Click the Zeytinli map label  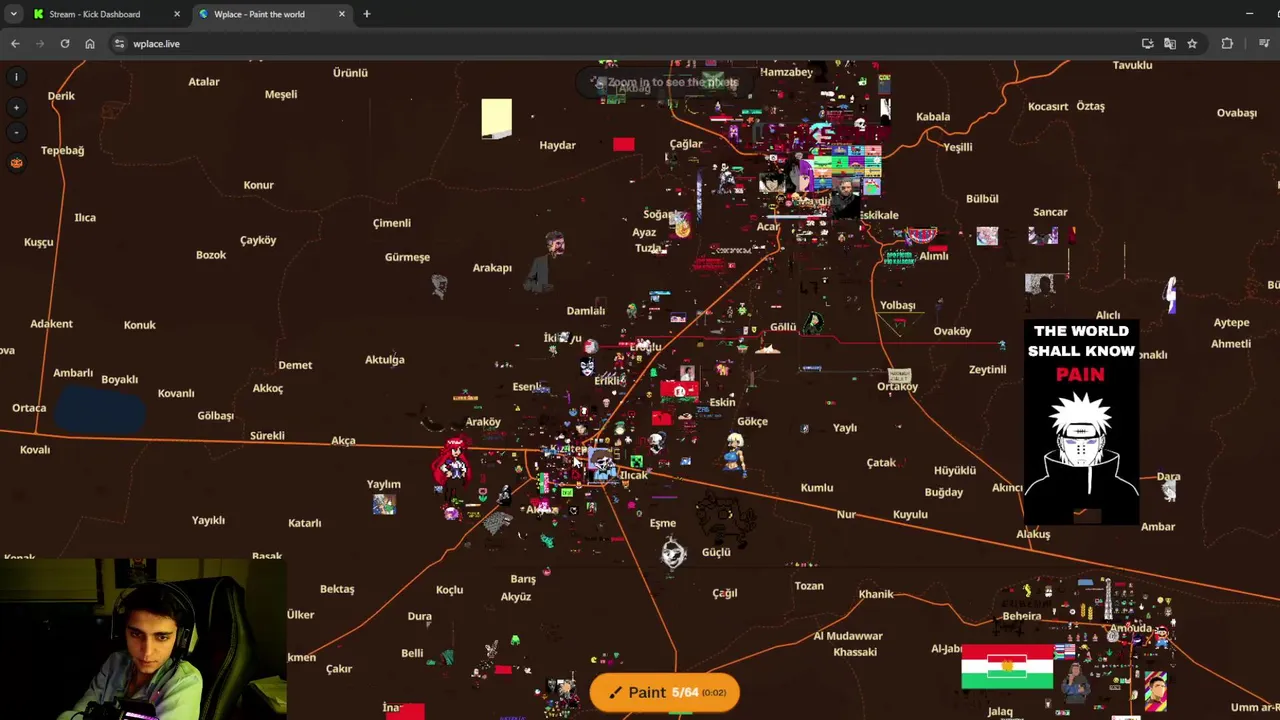(987, 370)
